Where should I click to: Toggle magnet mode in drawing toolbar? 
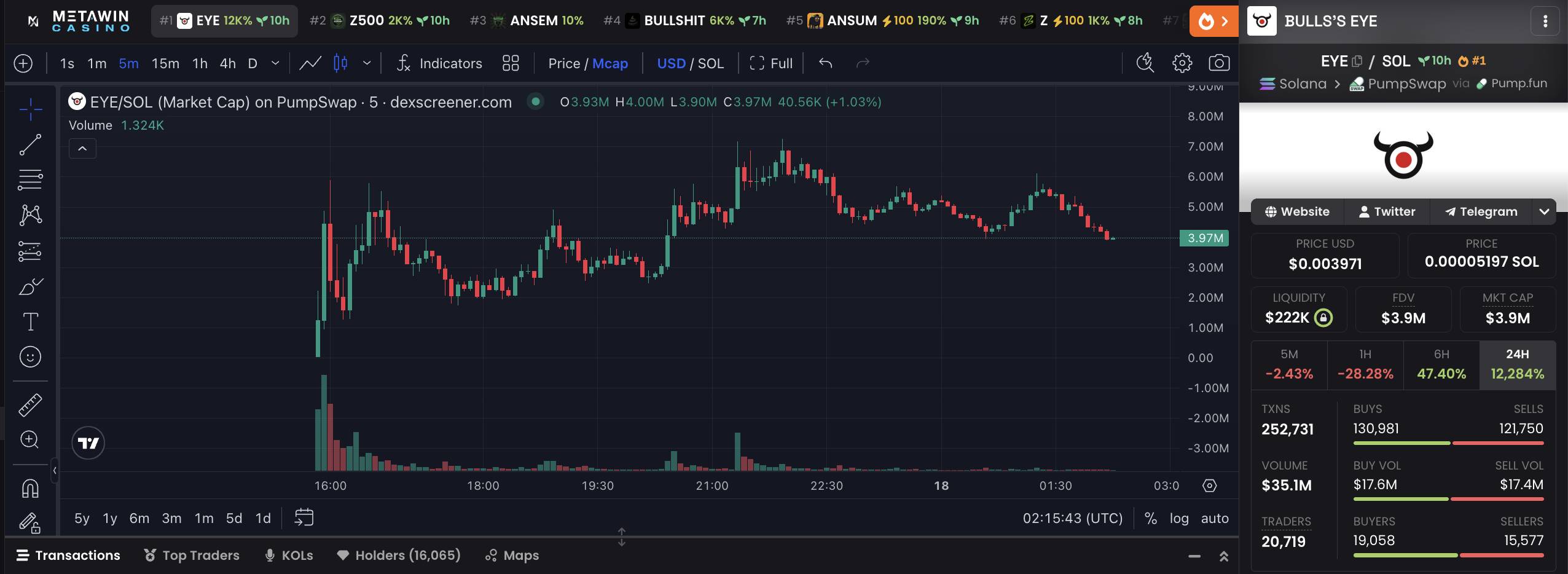[x=30, y=489]
